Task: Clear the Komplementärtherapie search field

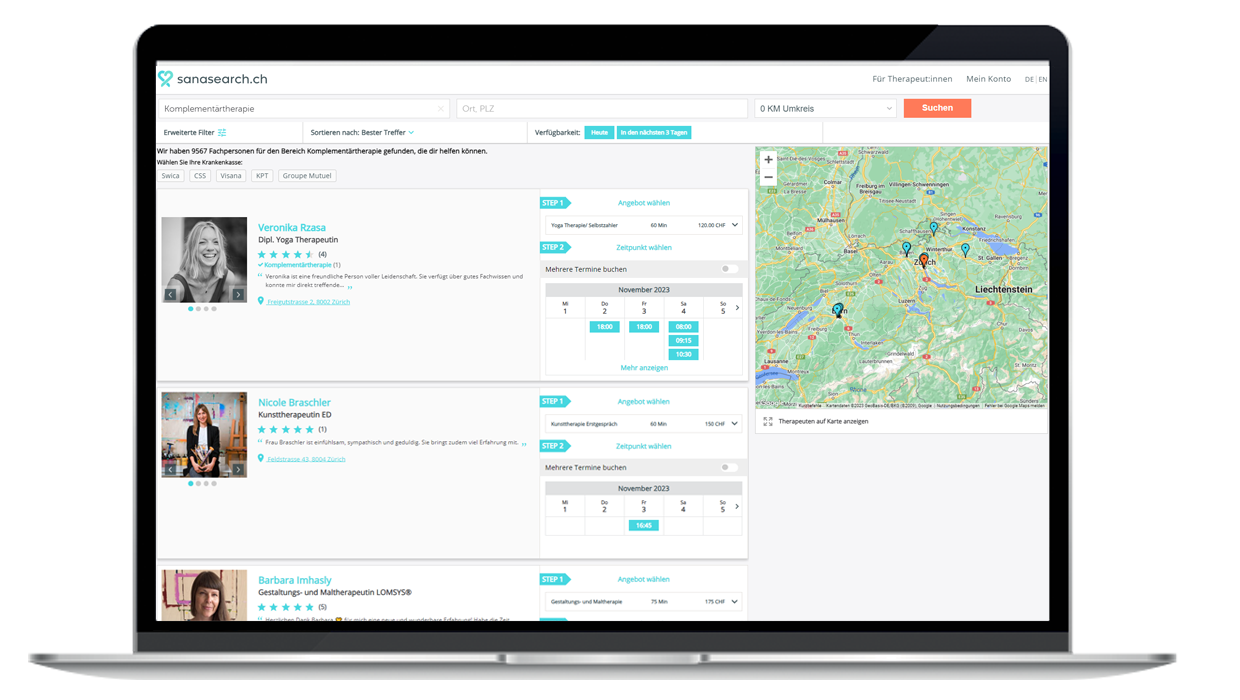Action: pyautogui.click(x=441, y=109)
